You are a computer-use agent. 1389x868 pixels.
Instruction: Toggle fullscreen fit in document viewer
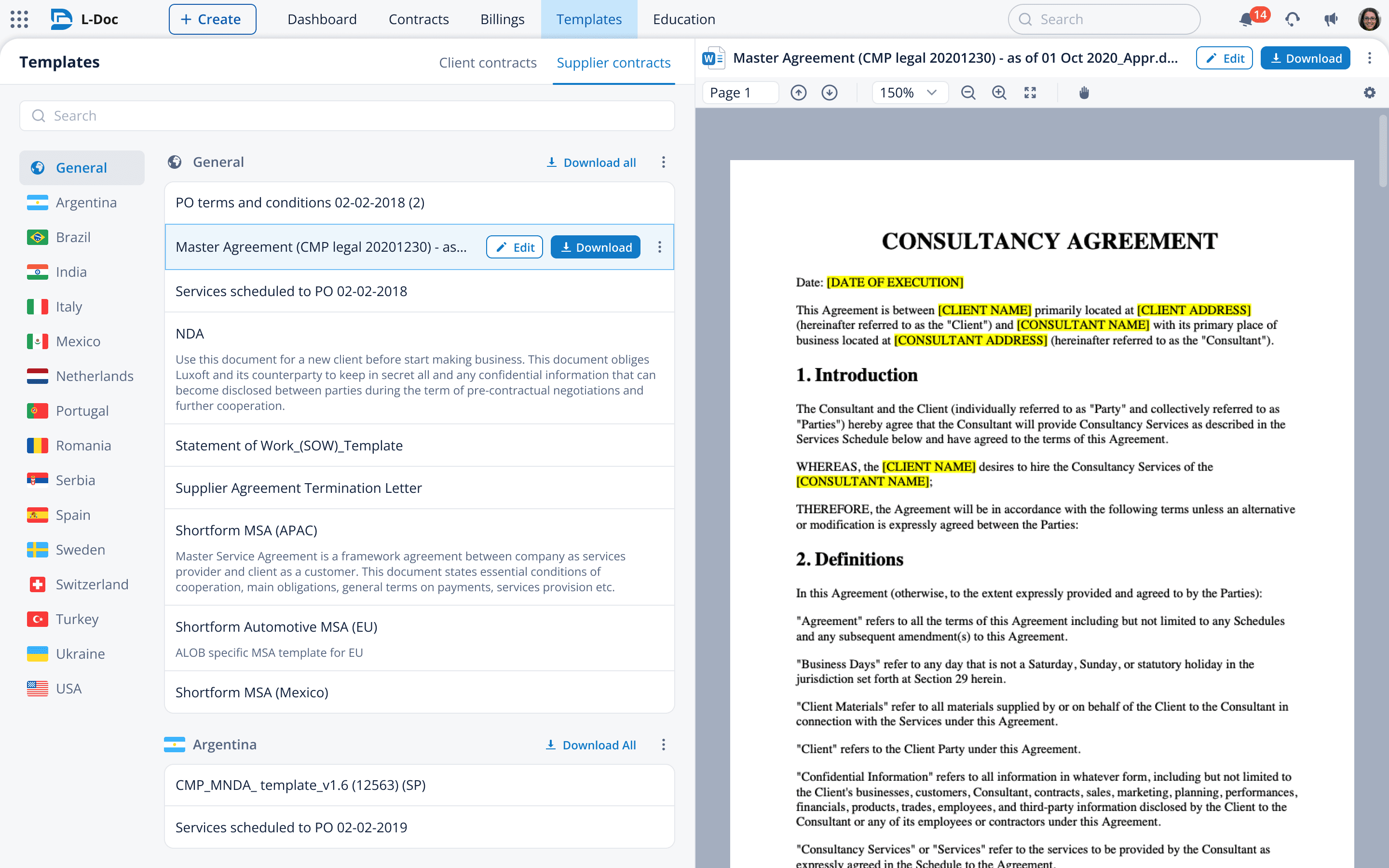pos(1030,93)
